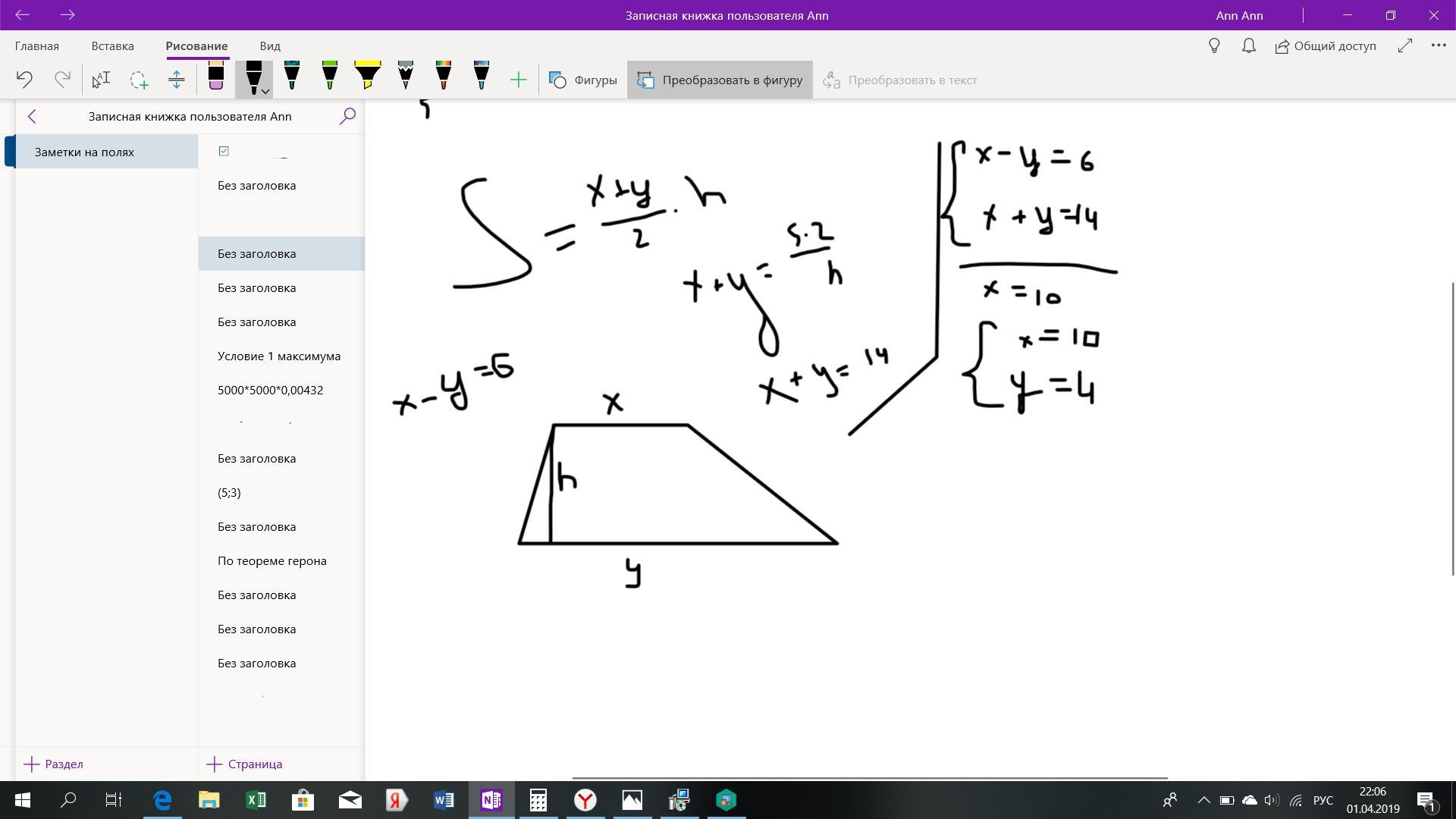
Task: Click the Undo arrow in the toolbar
Action: point(24,80)
